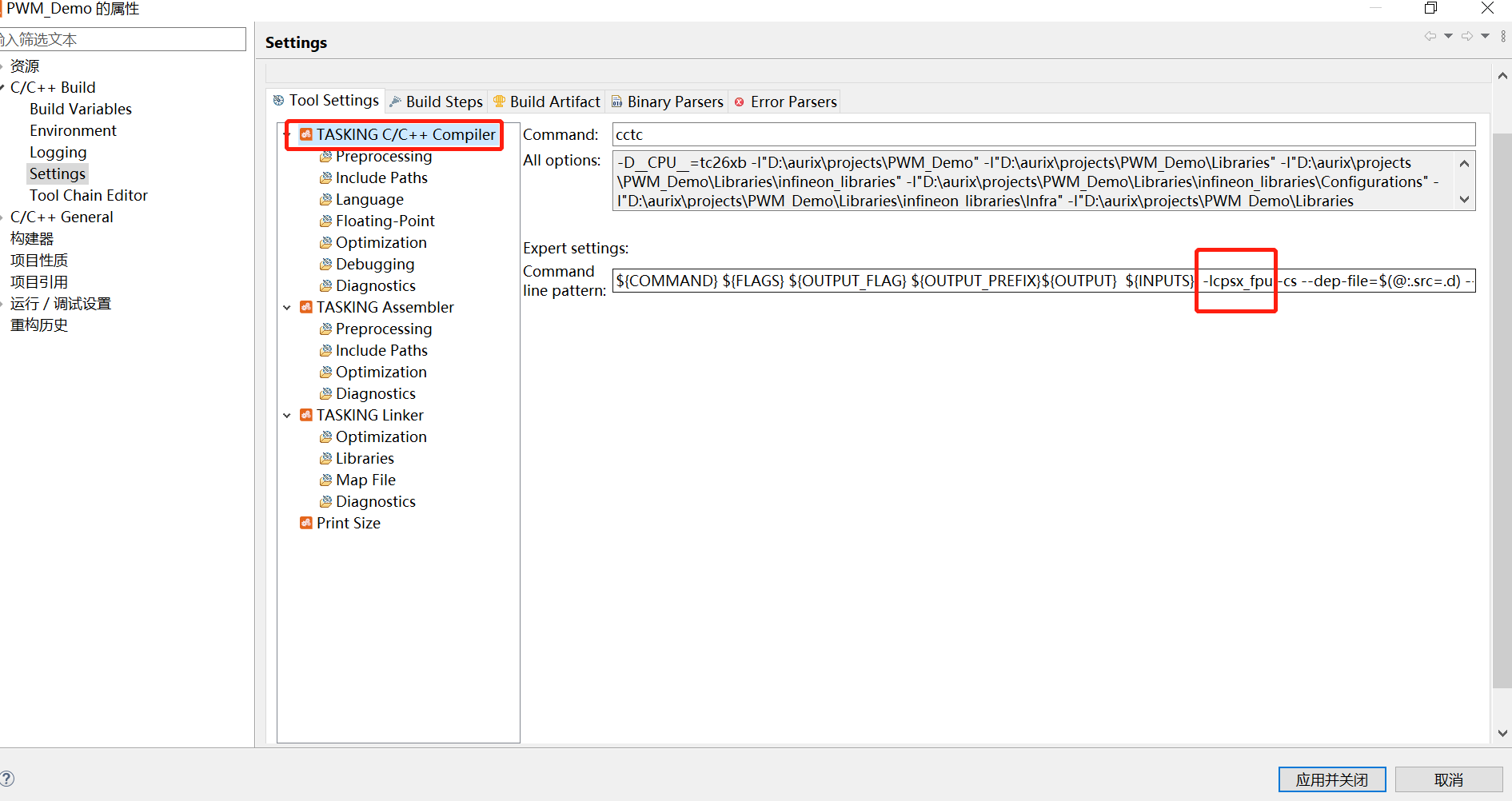Viewport: 1512px width, 801px height.
Task: Click the Print Size node icon
Action: (x=306, y=523)
